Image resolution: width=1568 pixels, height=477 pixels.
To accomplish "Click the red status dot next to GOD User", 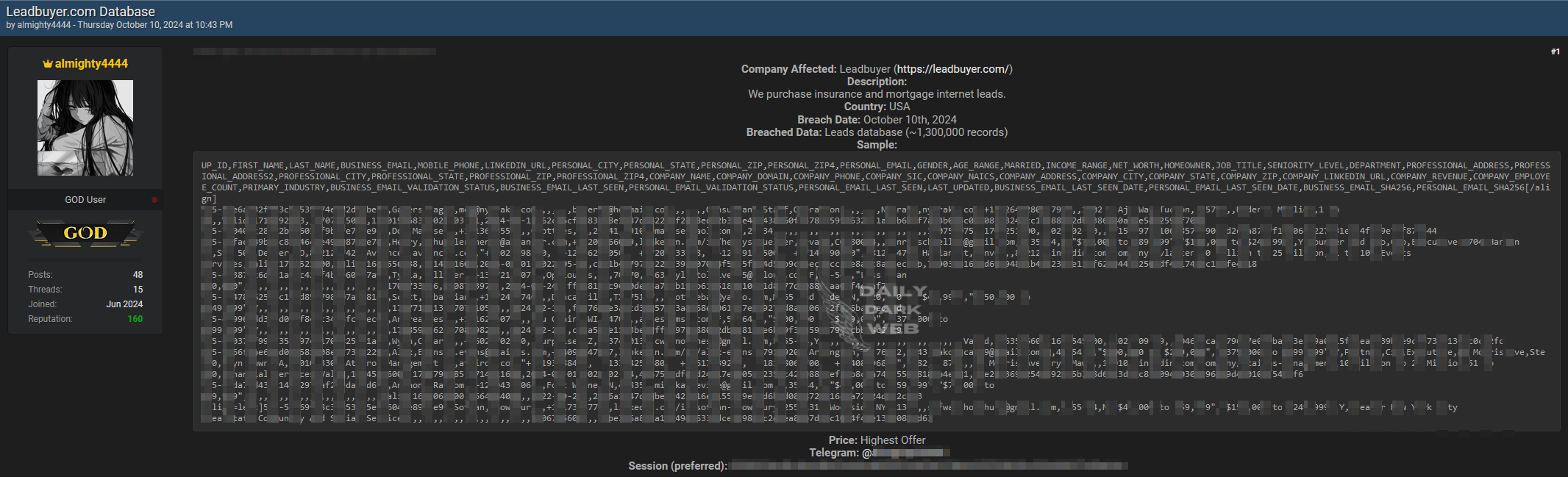I will (x=154, y=200).
